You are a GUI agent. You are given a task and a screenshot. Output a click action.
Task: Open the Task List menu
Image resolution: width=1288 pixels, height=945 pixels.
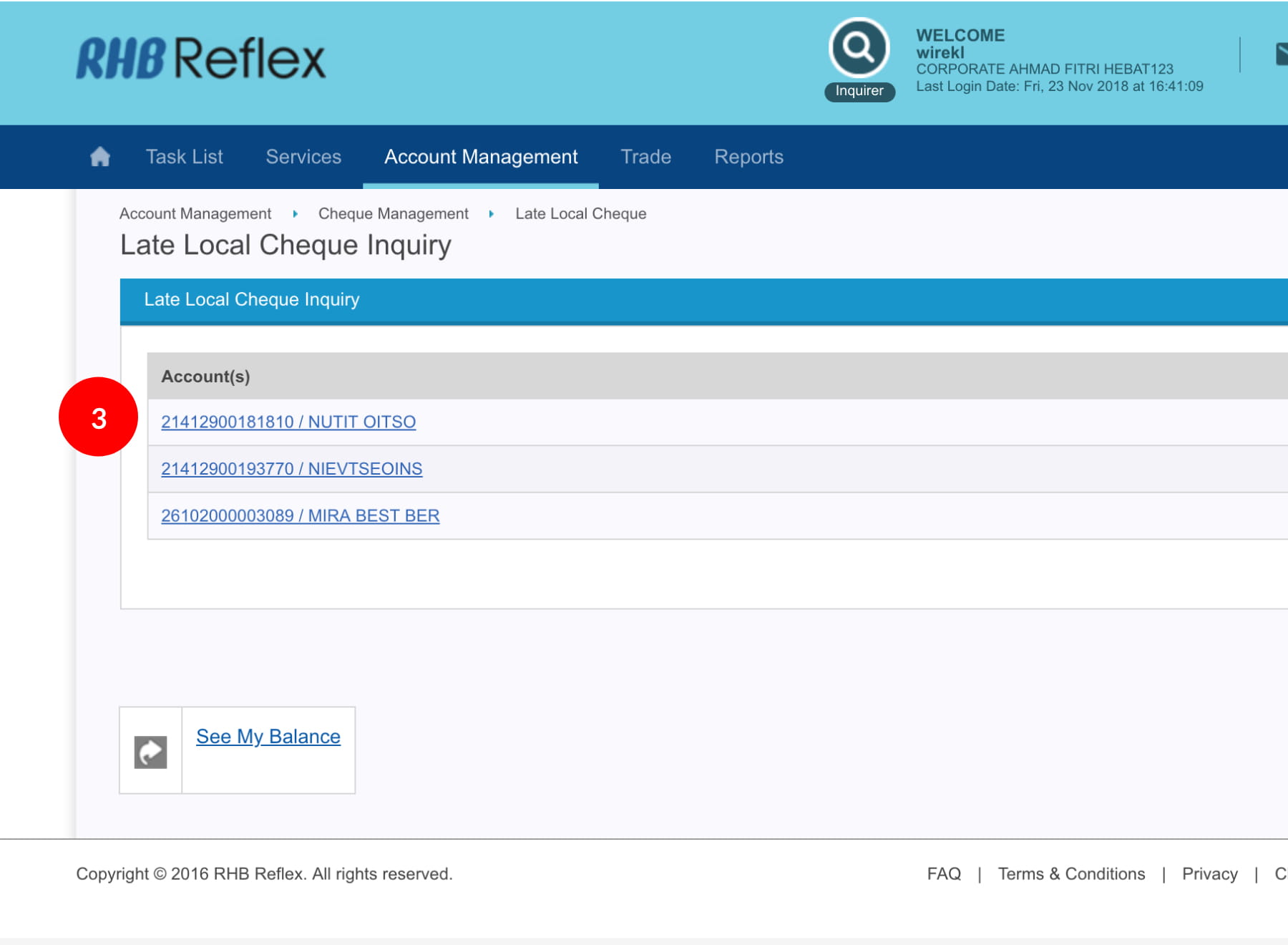coord(184,157)
